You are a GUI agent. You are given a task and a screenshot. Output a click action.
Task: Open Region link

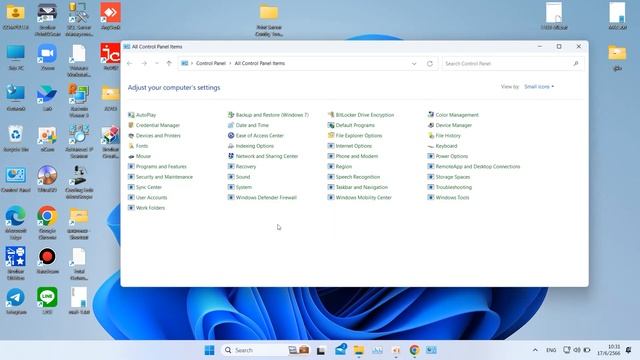344,167
